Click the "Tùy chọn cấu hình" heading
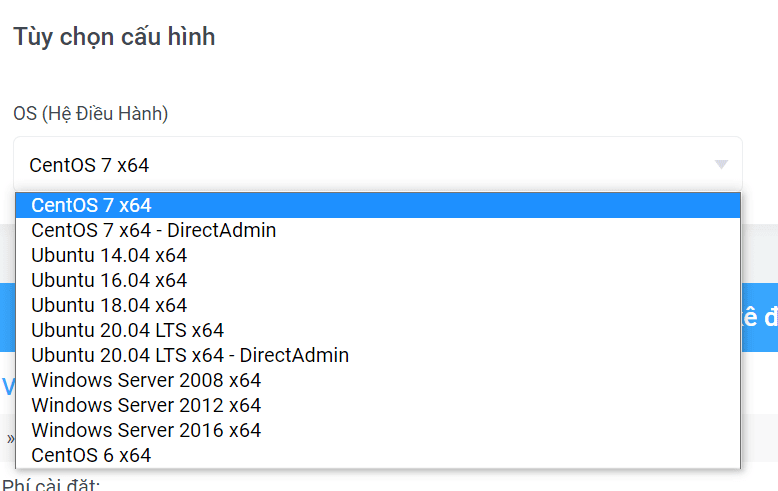The image size is (778, 491). 114,38
